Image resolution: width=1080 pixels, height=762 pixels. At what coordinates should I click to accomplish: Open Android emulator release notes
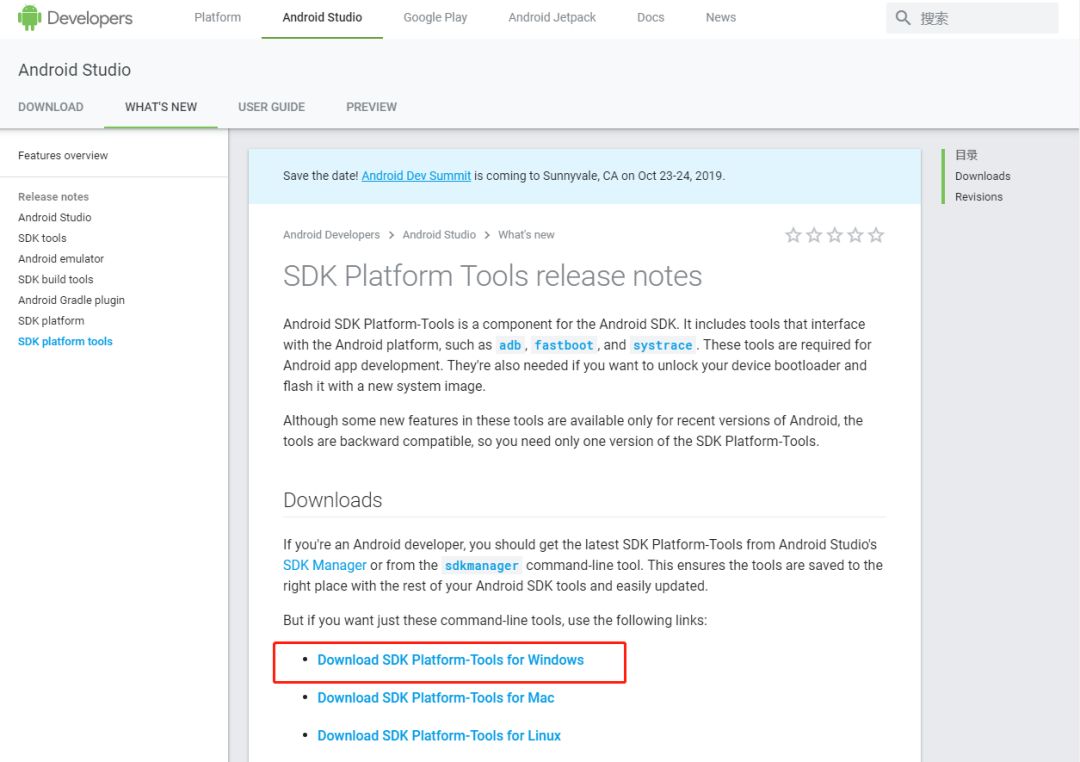coord(61,259)
